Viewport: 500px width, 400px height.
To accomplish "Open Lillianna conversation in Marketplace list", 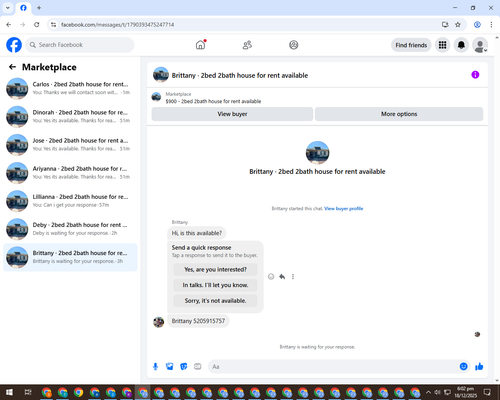I will pyautogui.click(x=70, y=201).
